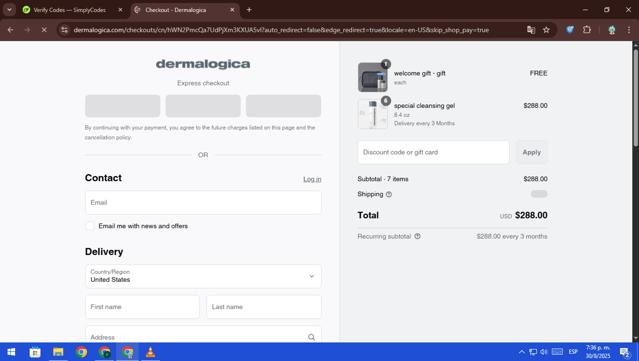The height and width of the screenshot is (361, 639).
Task: Open the notification center icon
Action: (x=625, y=352)
